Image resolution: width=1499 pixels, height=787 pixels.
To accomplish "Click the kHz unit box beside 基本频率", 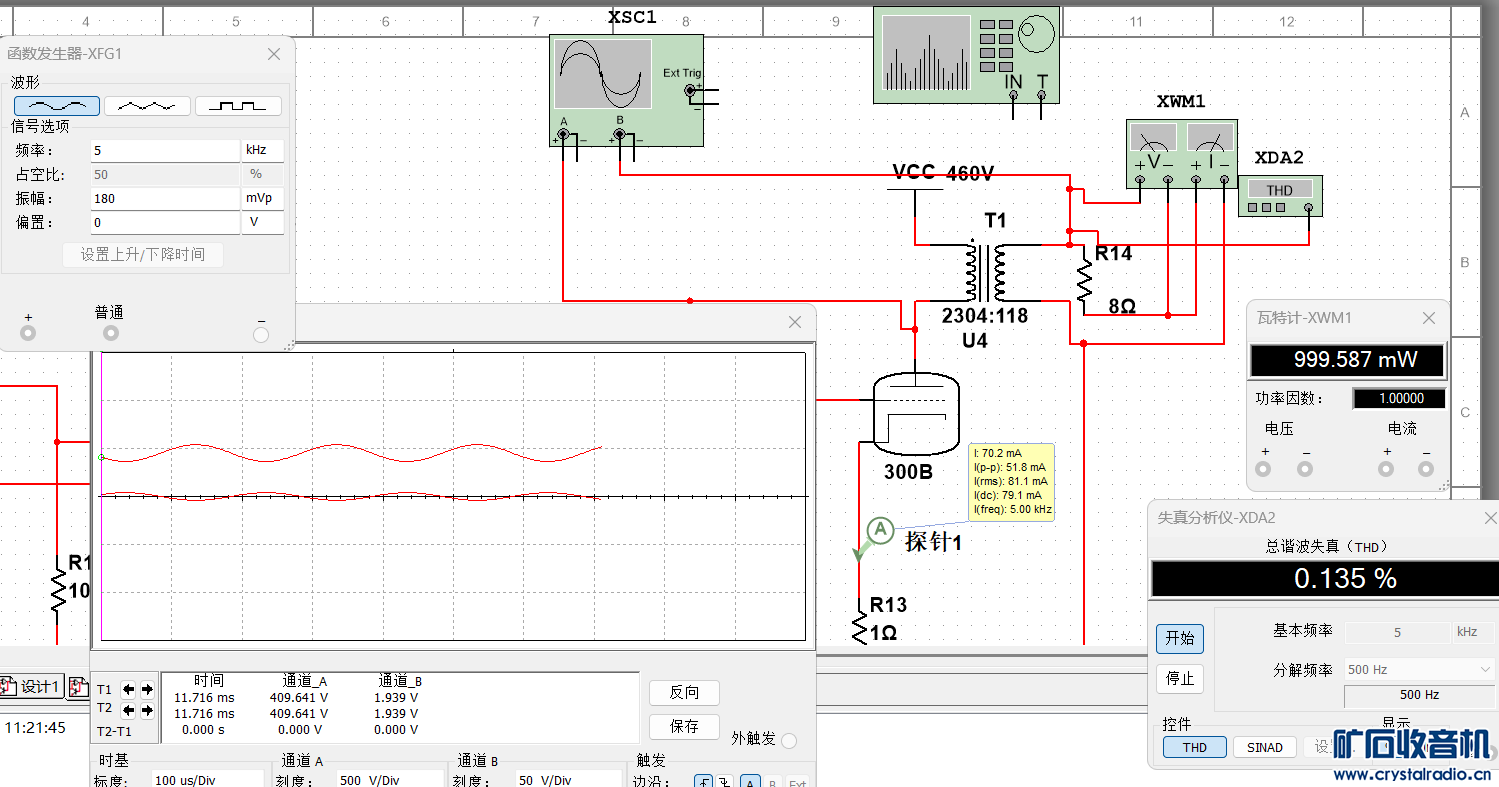I will pyautogui.click(x=1474, y=632).
